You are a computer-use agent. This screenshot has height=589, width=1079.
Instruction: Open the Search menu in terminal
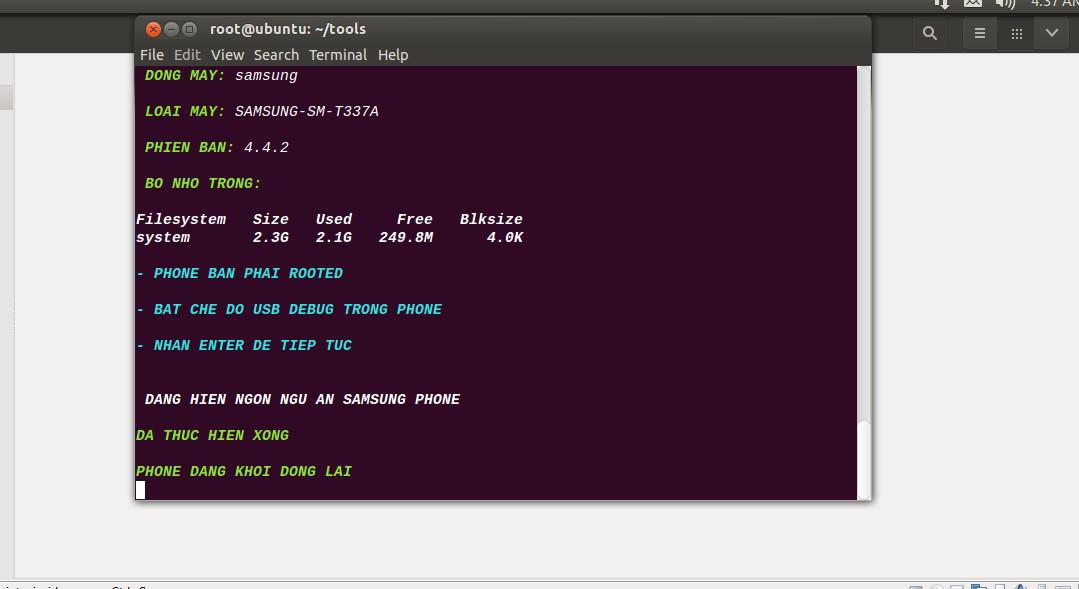point(276,55)
